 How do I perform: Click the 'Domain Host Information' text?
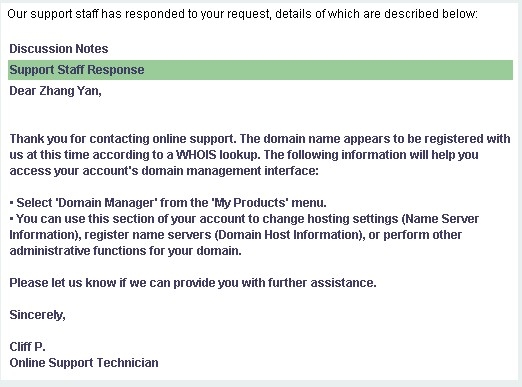289,235
